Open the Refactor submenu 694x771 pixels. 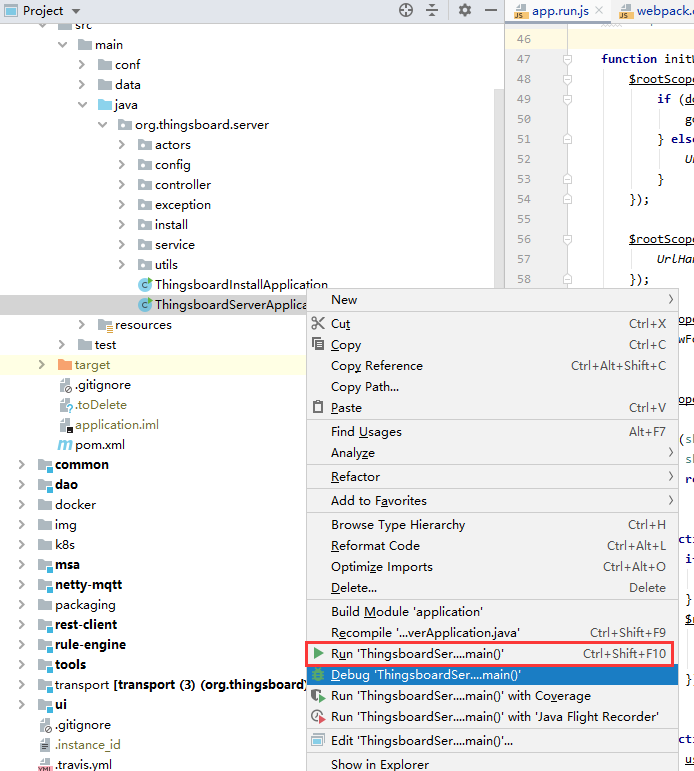[x=492, y=477]
